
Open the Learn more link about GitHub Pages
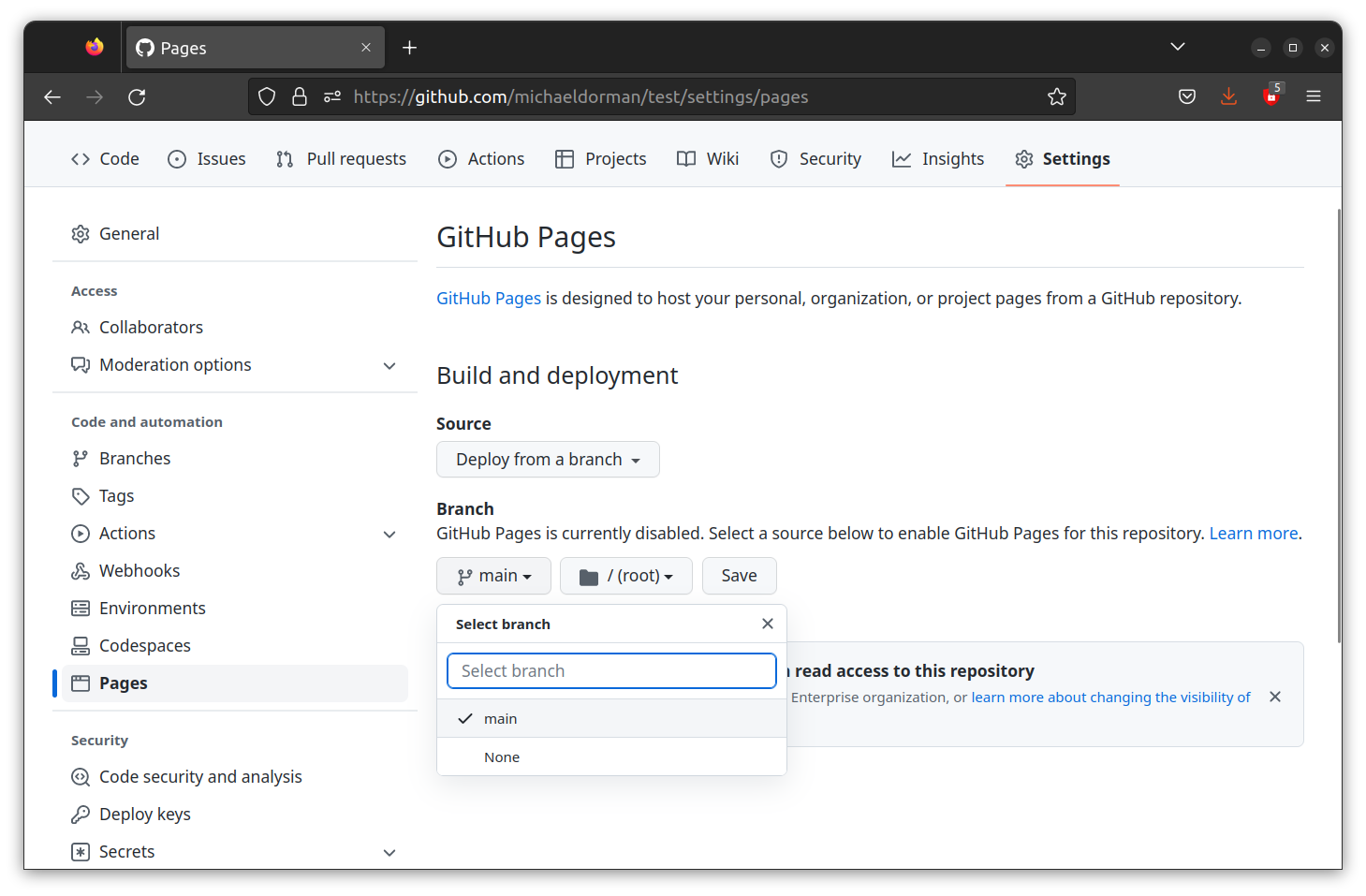click(x=1253, y=533)
